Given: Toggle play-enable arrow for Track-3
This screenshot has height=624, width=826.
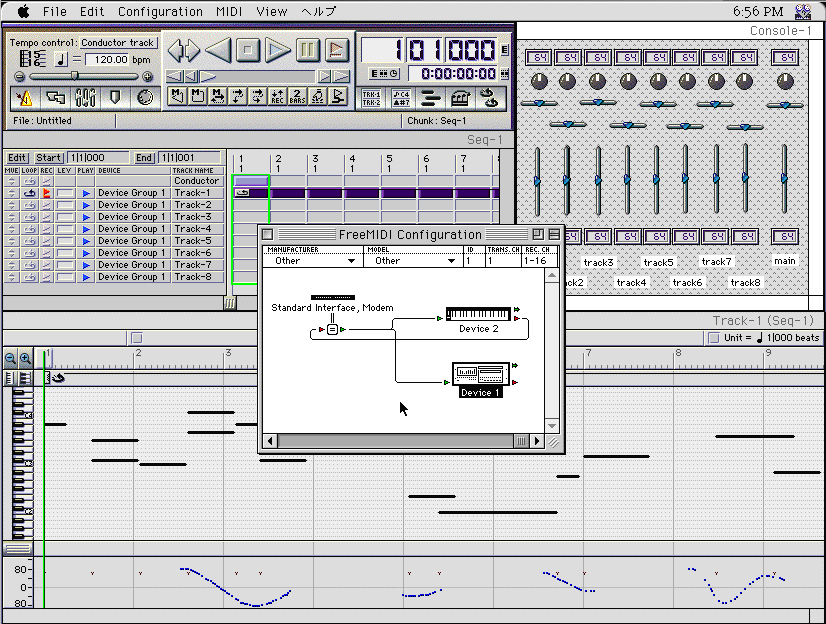Looking at the screenshot, I should click(86, 217).
